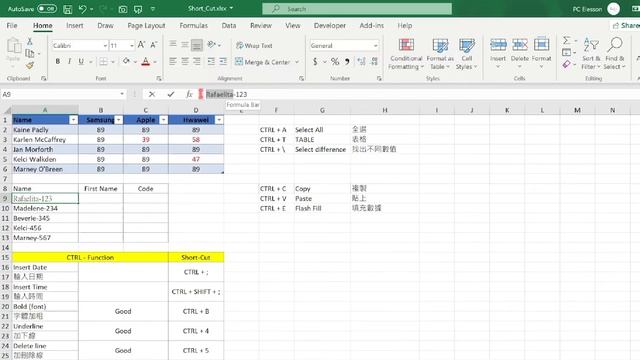Open the font name Calibri dropdown
Viewport: 640px width, 360px height.
105,46
